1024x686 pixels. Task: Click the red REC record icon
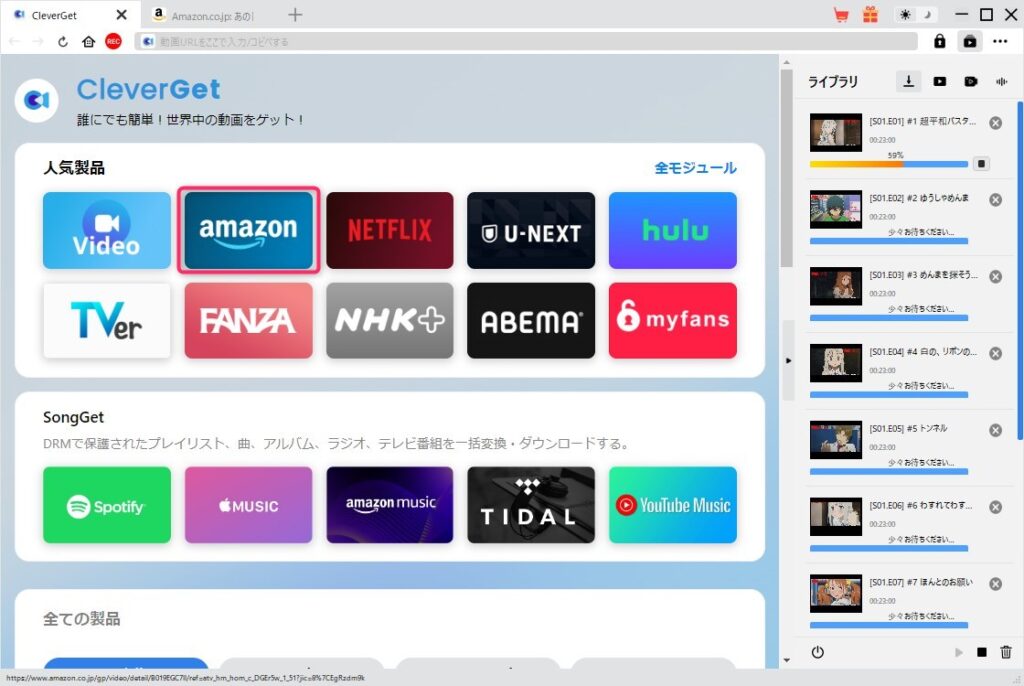click(x=113, y=42)
